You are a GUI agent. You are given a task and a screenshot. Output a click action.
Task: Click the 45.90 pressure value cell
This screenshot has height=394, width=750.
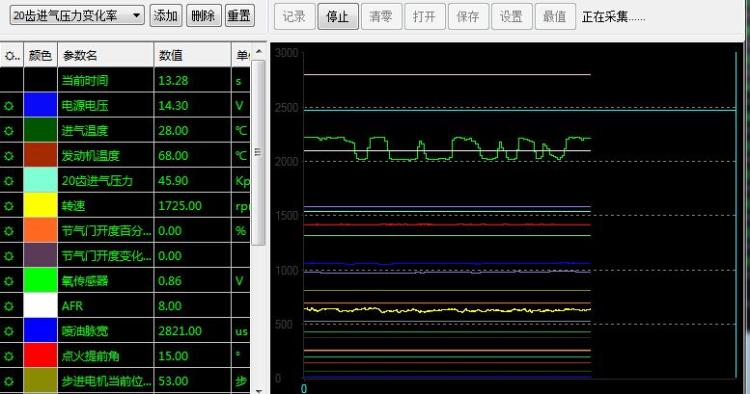click(192, 180)
